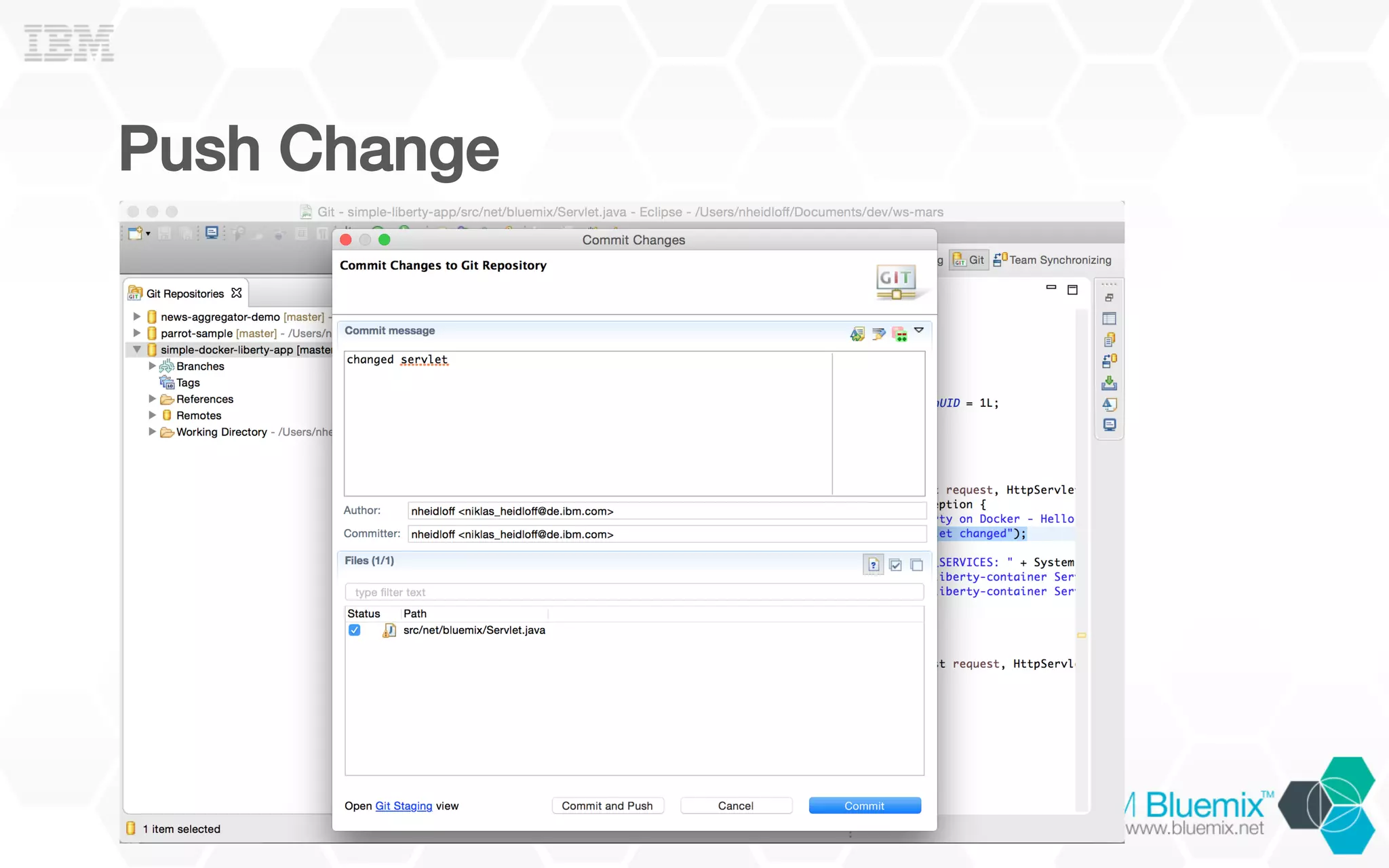Collapse the simple-docker-liberty-app repository
1389x868 pixels.
(136, 350)
